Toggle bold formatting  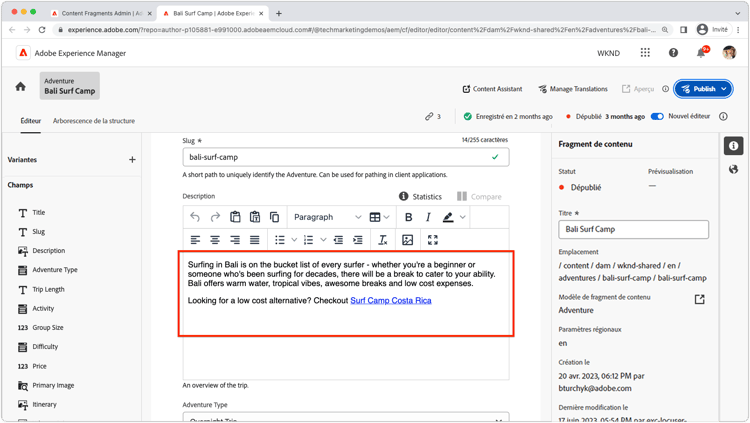pos(408,217)
